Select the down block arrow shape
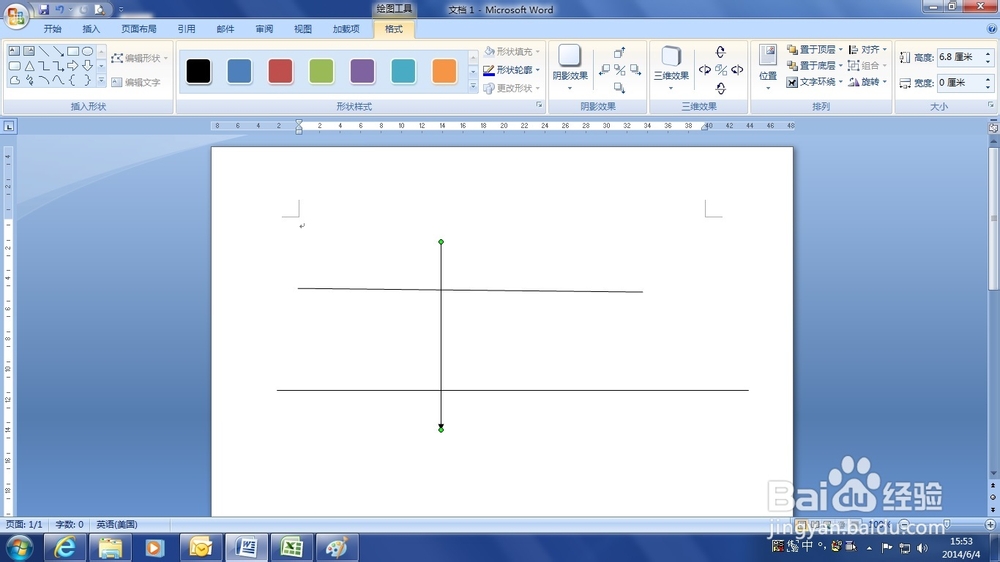 click(x=87, y=66)
